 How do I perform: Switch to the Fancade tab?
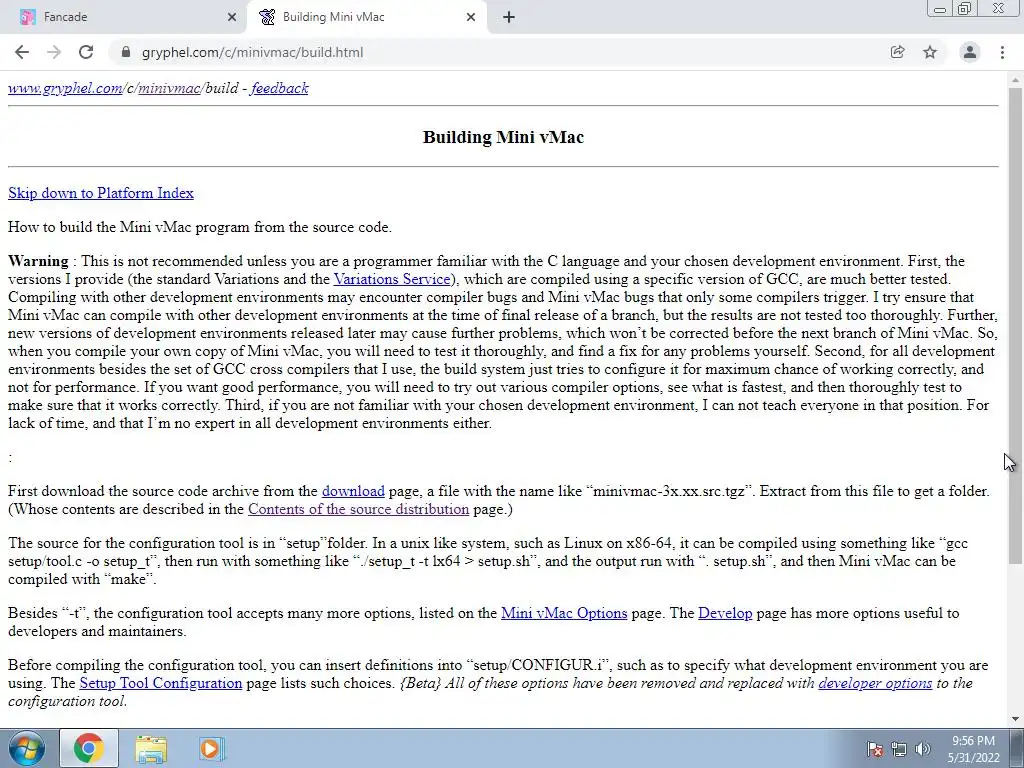point(124,17)
